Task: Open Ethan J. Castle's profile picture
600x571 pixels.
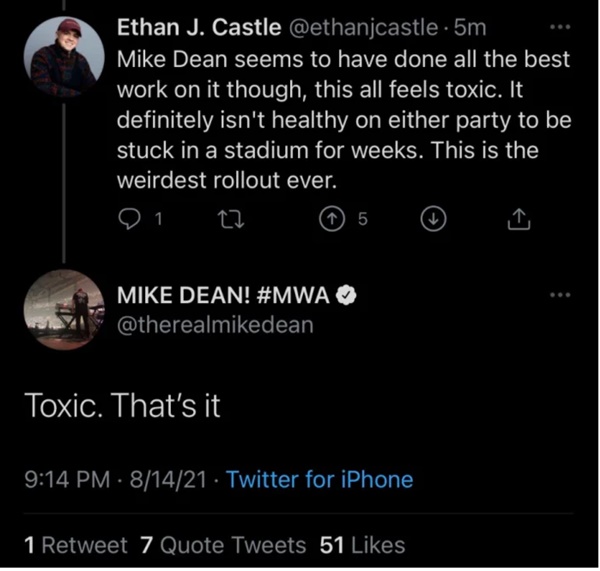Action: pos(62,57)
